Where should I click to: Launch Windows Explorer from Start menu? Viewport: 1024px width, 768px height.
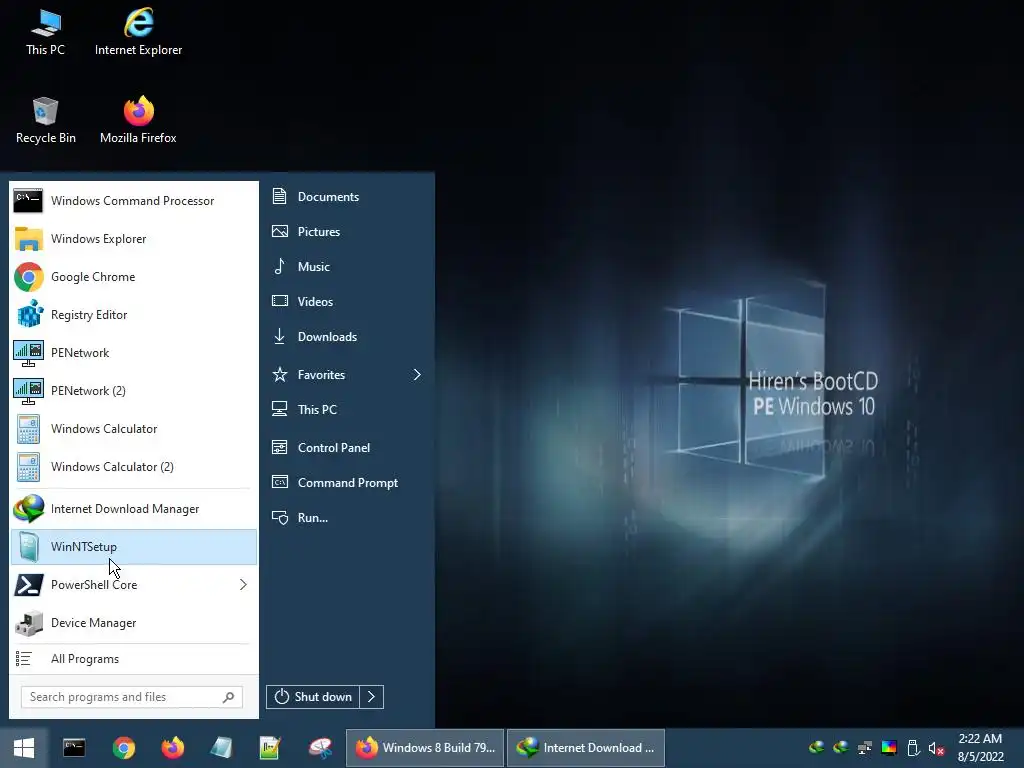[x=133, y=238]
